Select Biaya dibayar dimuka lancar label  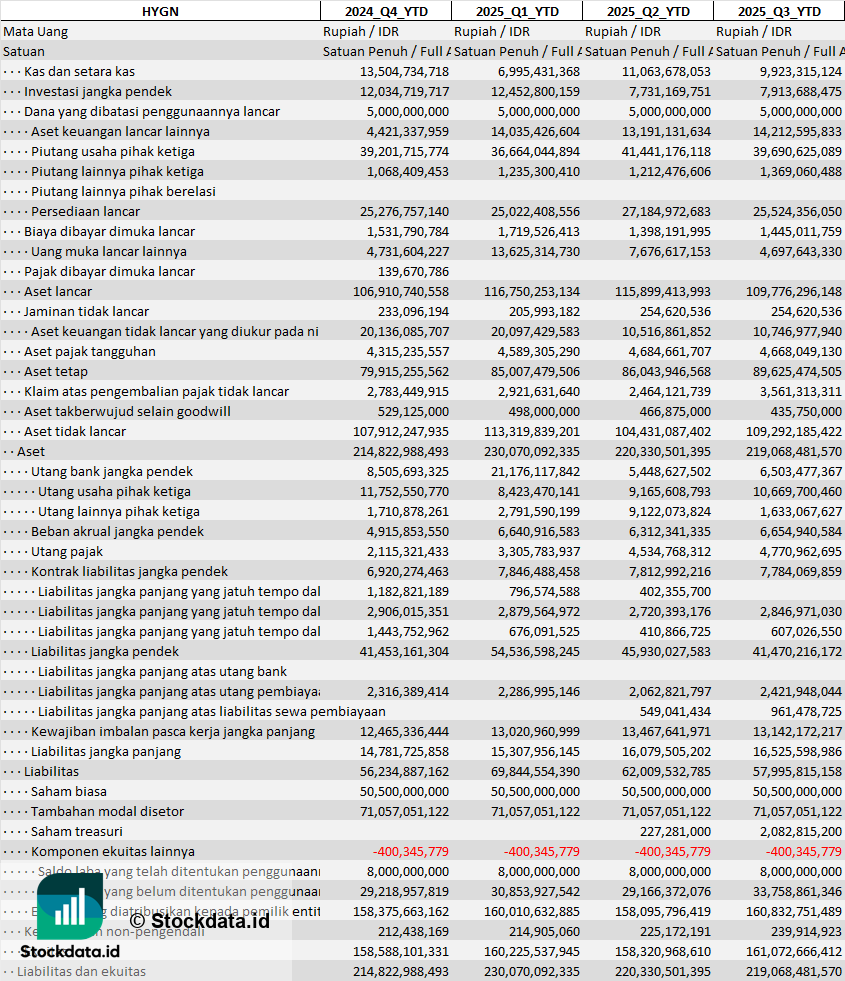click(x=109, y=231)
